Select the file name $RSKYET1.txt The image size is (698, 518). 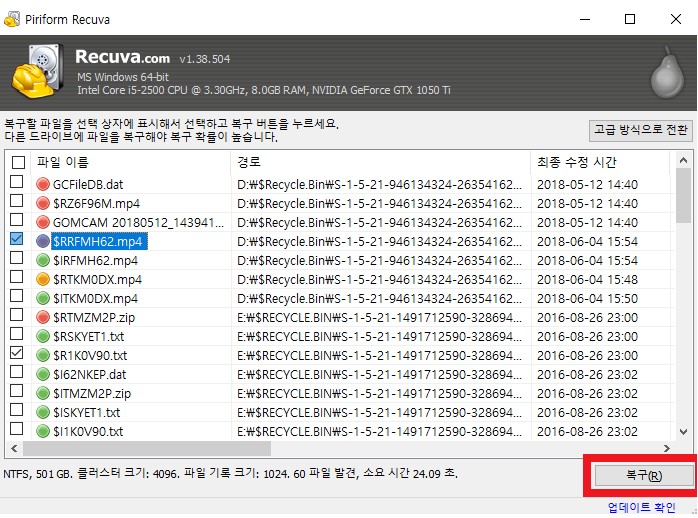tap(89, 336)
